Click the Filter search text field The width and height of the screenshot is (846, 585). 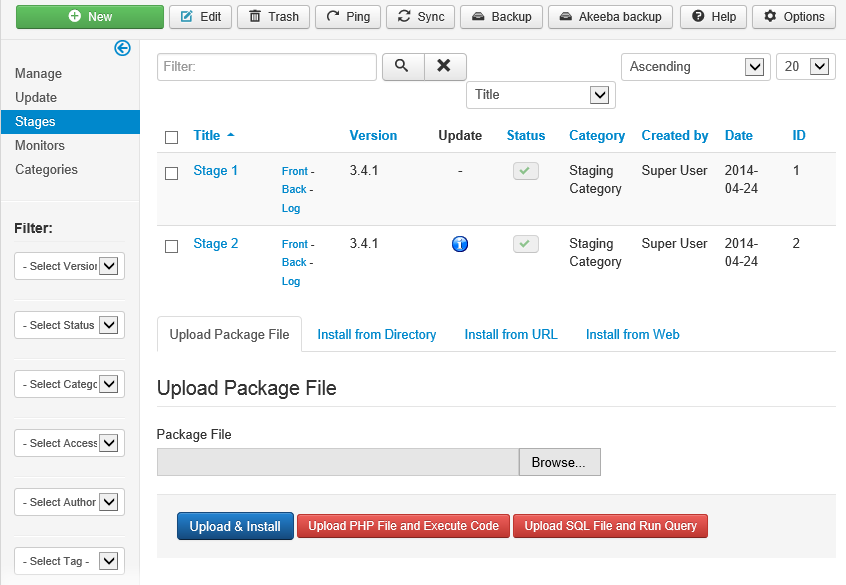click(x=266, y=67)
